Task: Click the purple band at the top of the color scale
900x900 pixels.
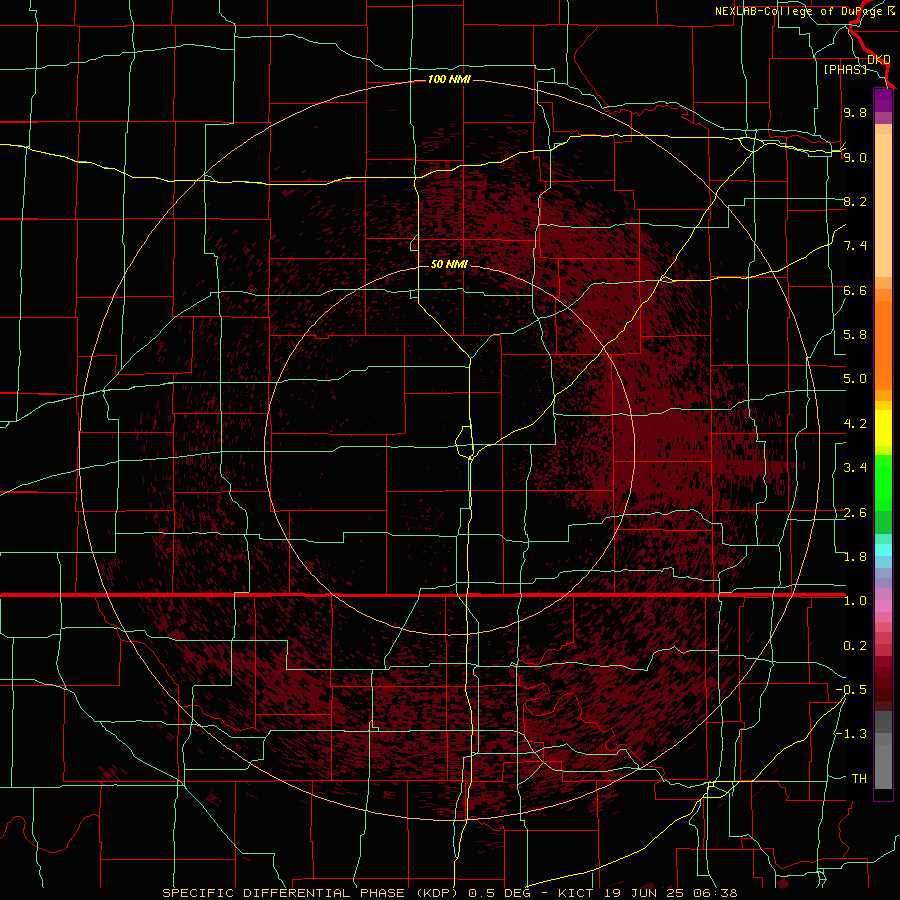Action: 883,100
